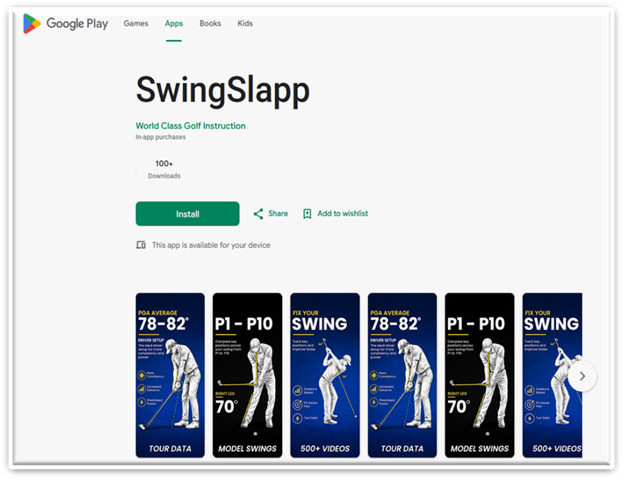Open the Kids tab

[245, 23]
